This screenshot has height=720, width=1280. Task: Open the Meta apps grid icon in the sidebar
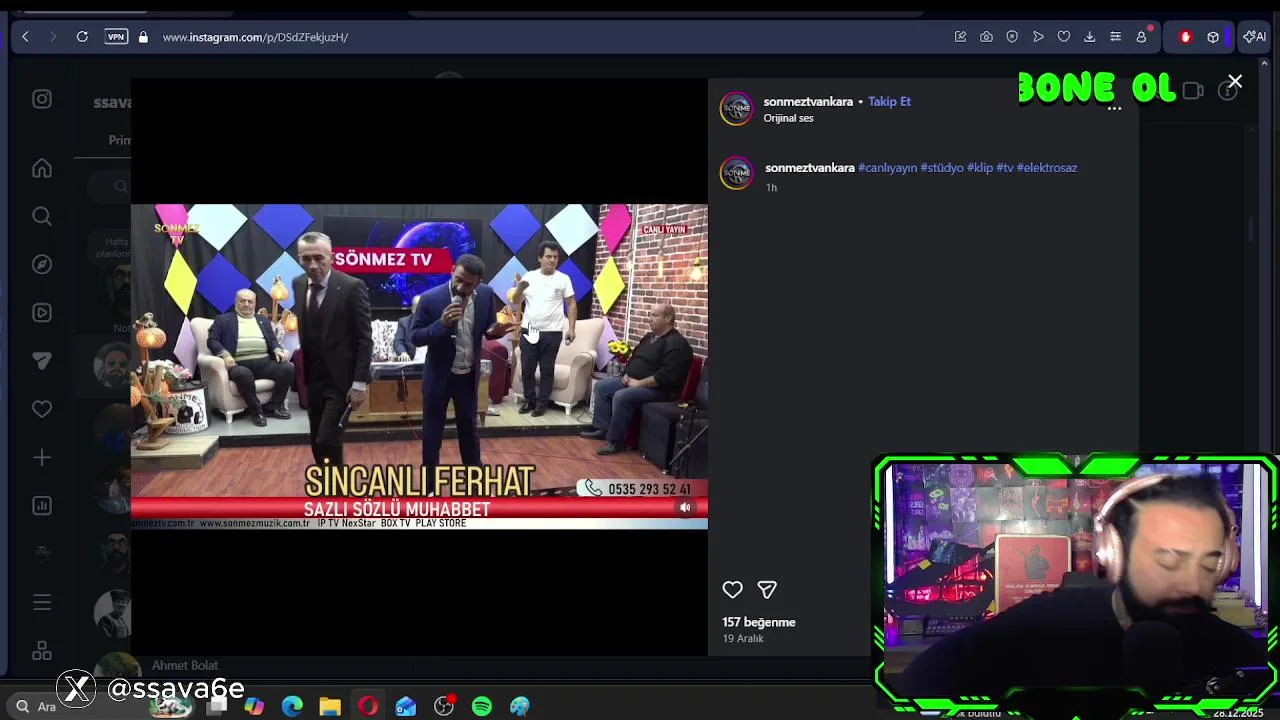[42, 651]
